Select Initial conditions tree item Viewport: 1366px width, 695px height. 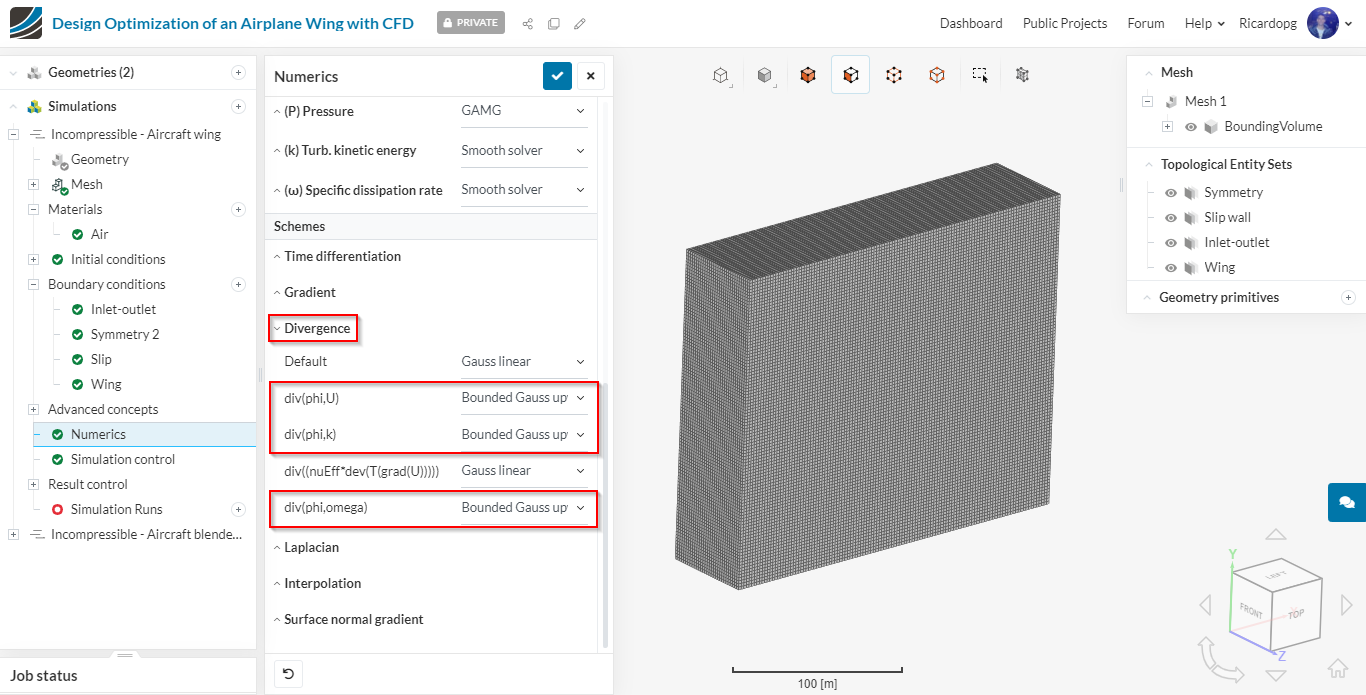point(118,259)
